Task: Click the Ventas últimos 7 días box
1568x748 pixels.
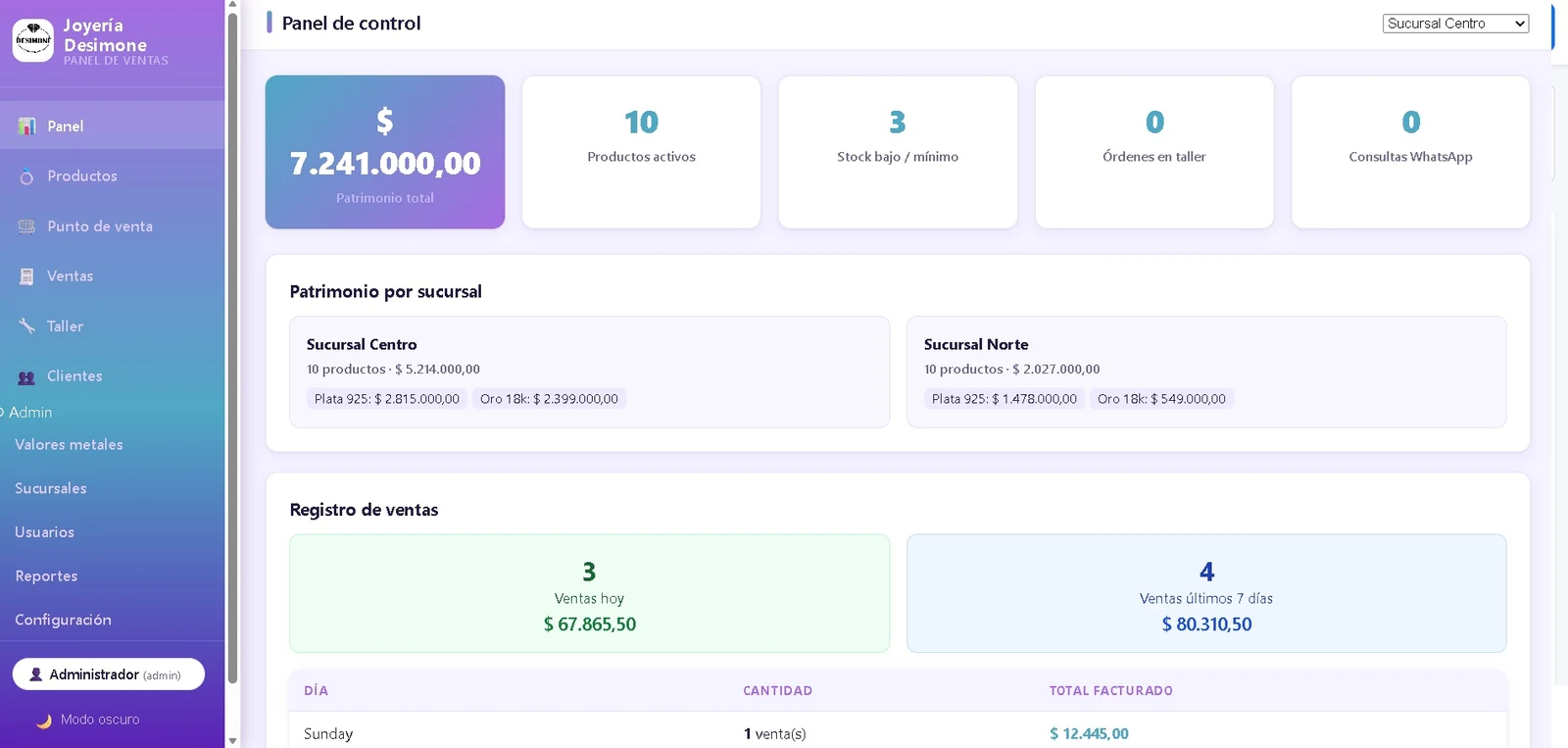Action: pos(1206,593)
